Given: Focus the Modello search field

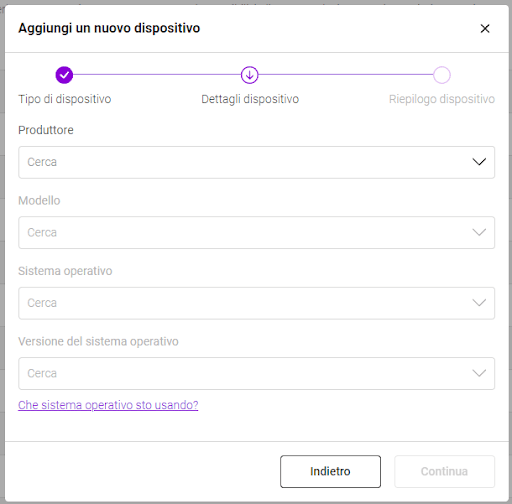Looking at the screenshot, I should point(256,233).
